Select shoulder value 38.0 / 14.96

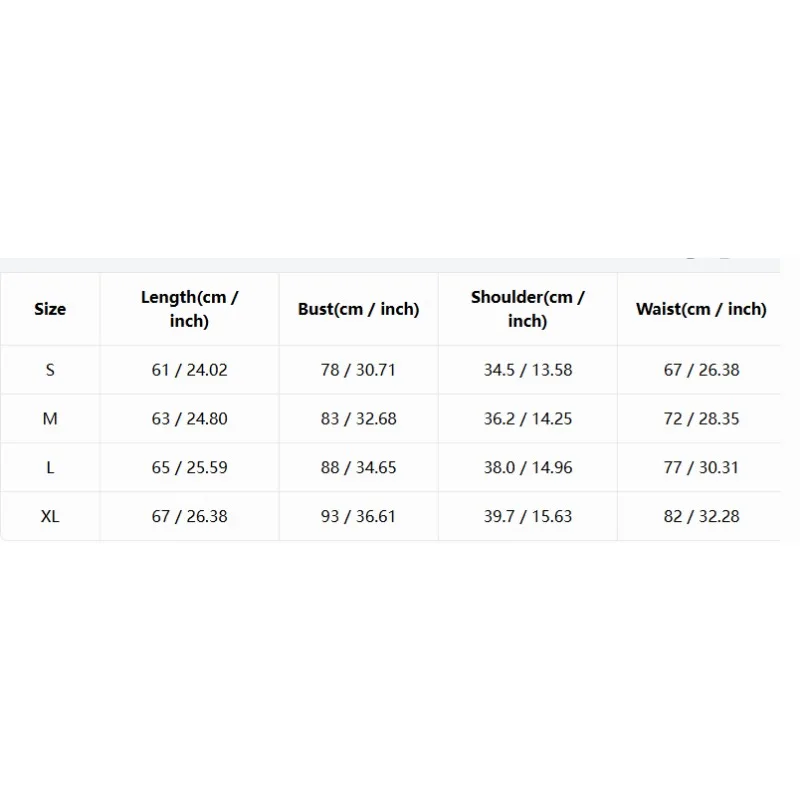[528, 467]
